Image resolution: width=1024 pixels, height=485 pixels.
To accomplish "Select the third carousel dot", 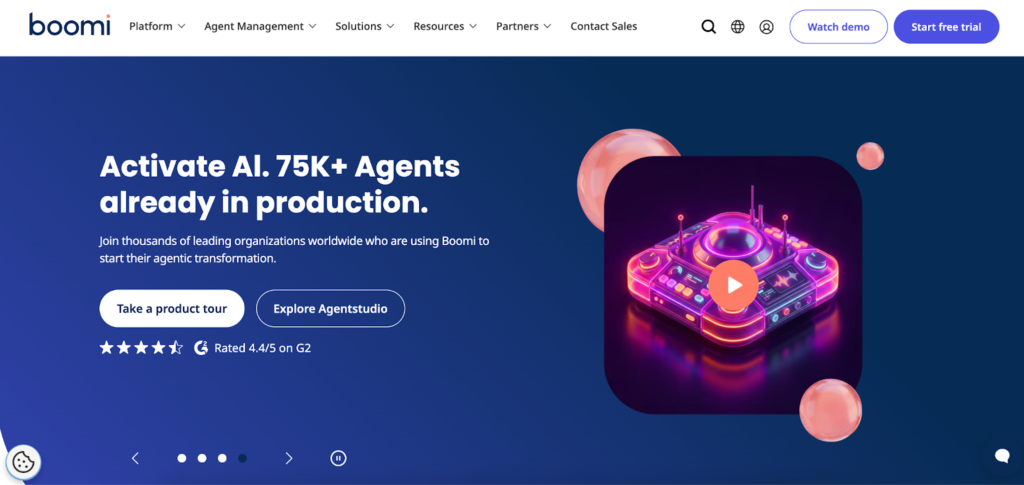I will [222, 458].
